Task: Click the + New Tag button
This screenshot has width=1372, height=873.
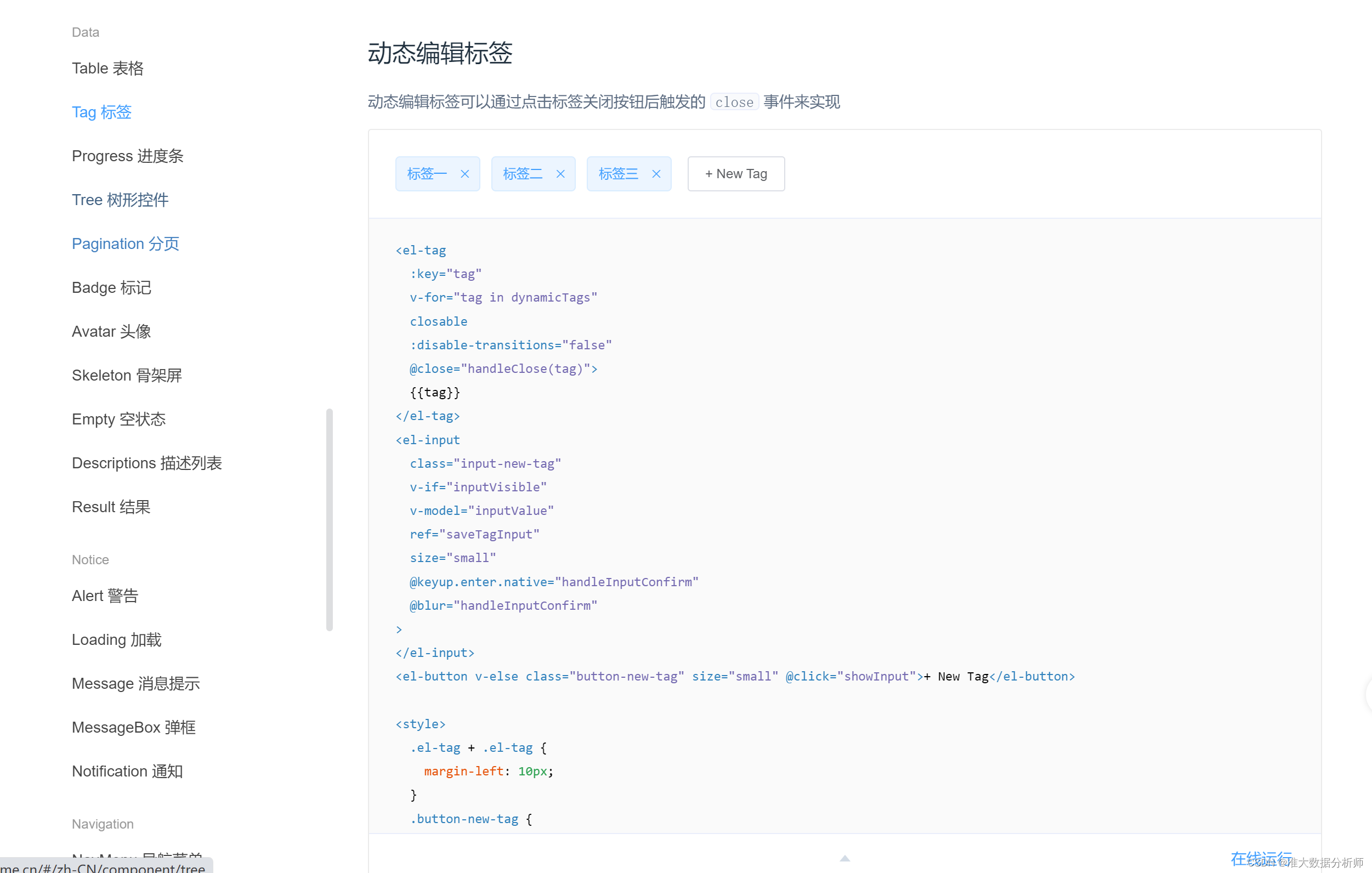Action: pos(735,174)
